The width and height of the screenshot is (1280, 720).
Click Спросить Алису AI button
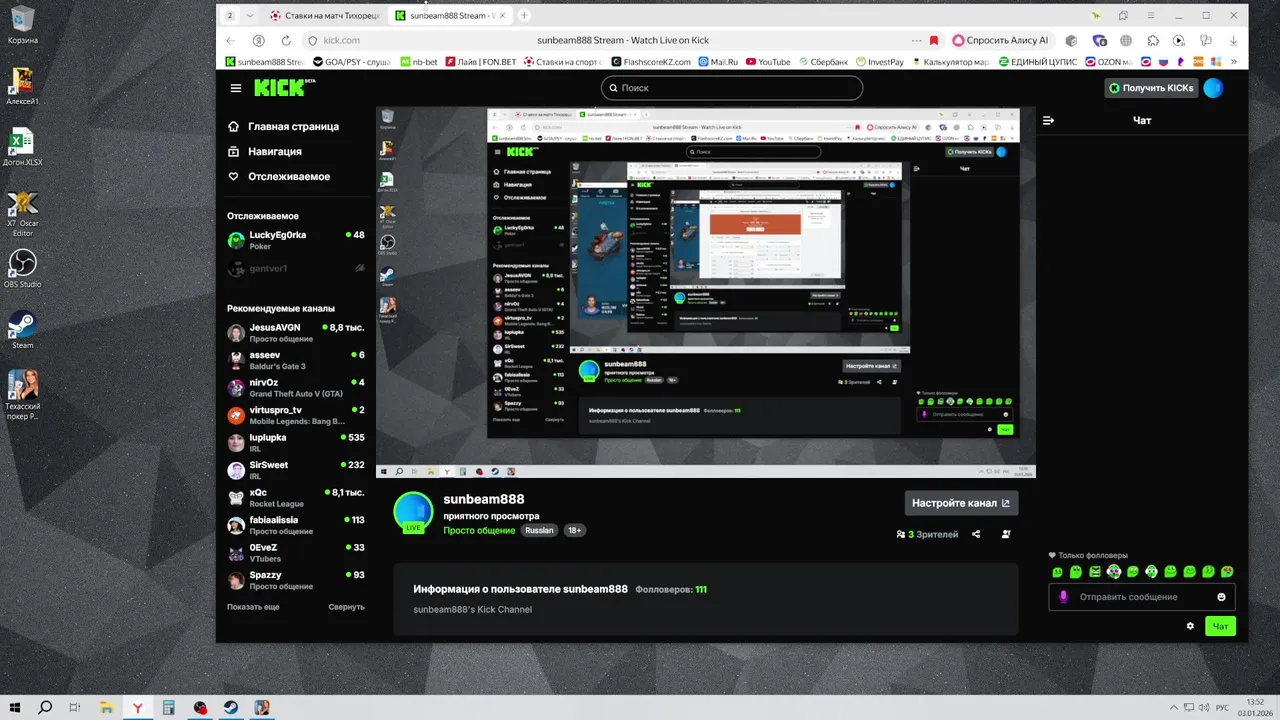[1000, 40]
